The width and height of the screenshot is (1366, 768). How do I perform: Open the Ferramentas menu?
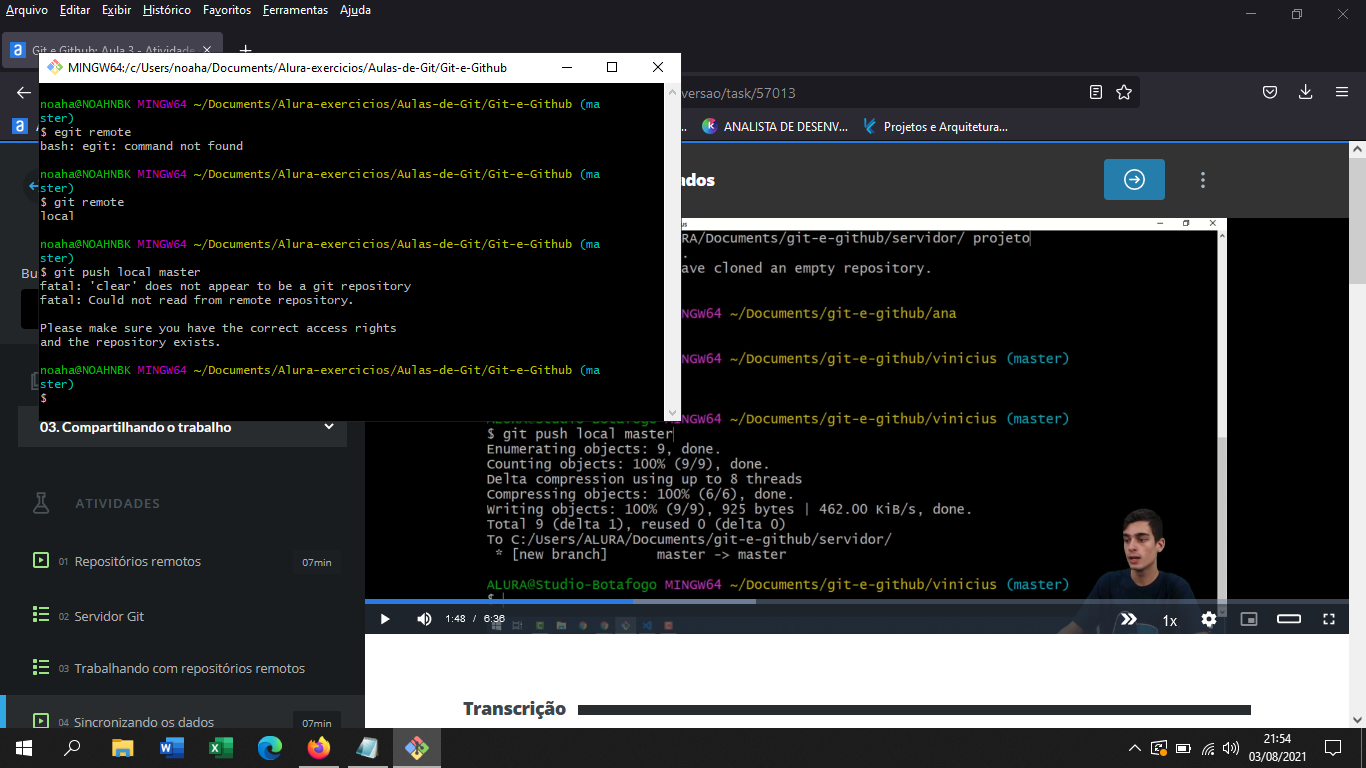(295, 10)
